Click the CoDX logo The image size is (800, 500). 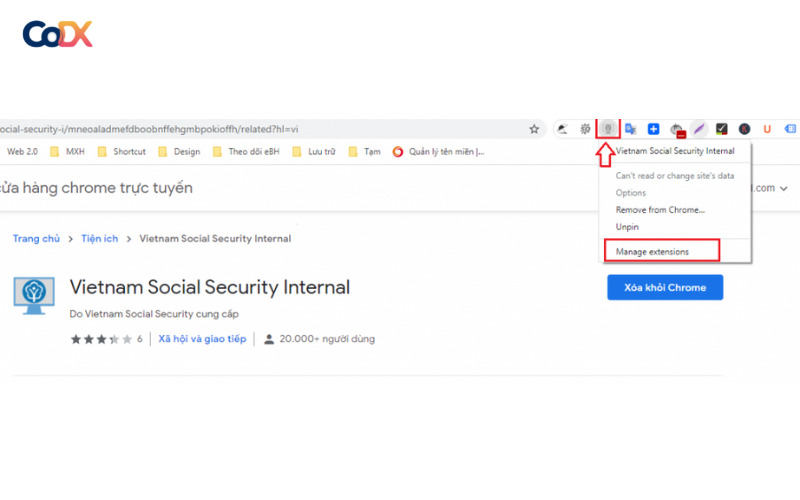click(x=58, y=34)
